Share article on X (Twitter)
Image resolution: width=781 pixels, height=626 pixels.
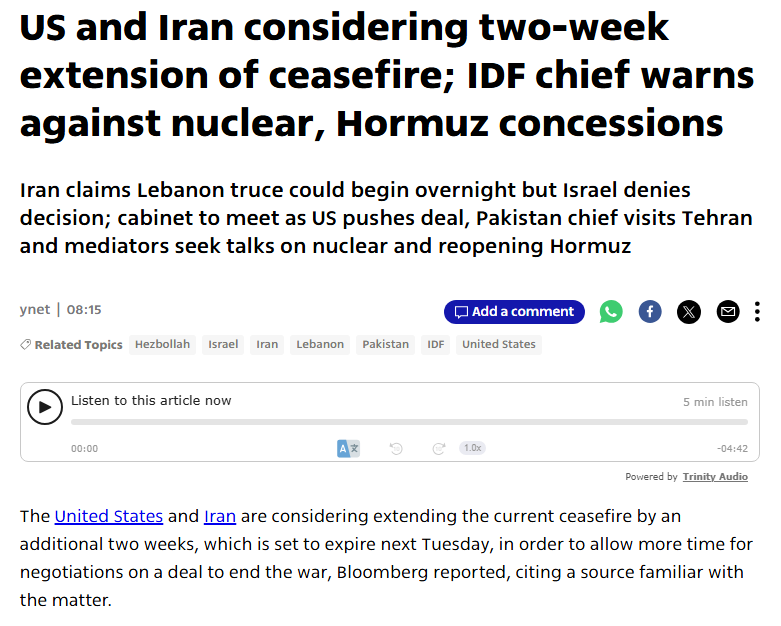[689, 311]
